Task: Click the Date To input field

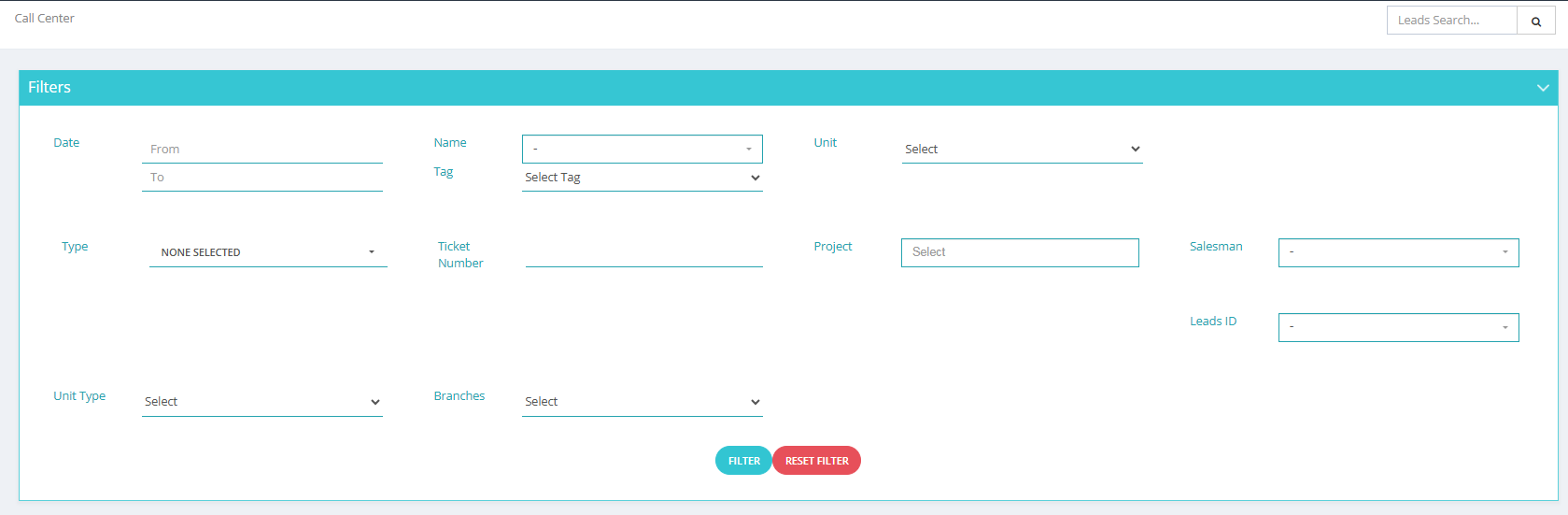Action: (261, 178)
